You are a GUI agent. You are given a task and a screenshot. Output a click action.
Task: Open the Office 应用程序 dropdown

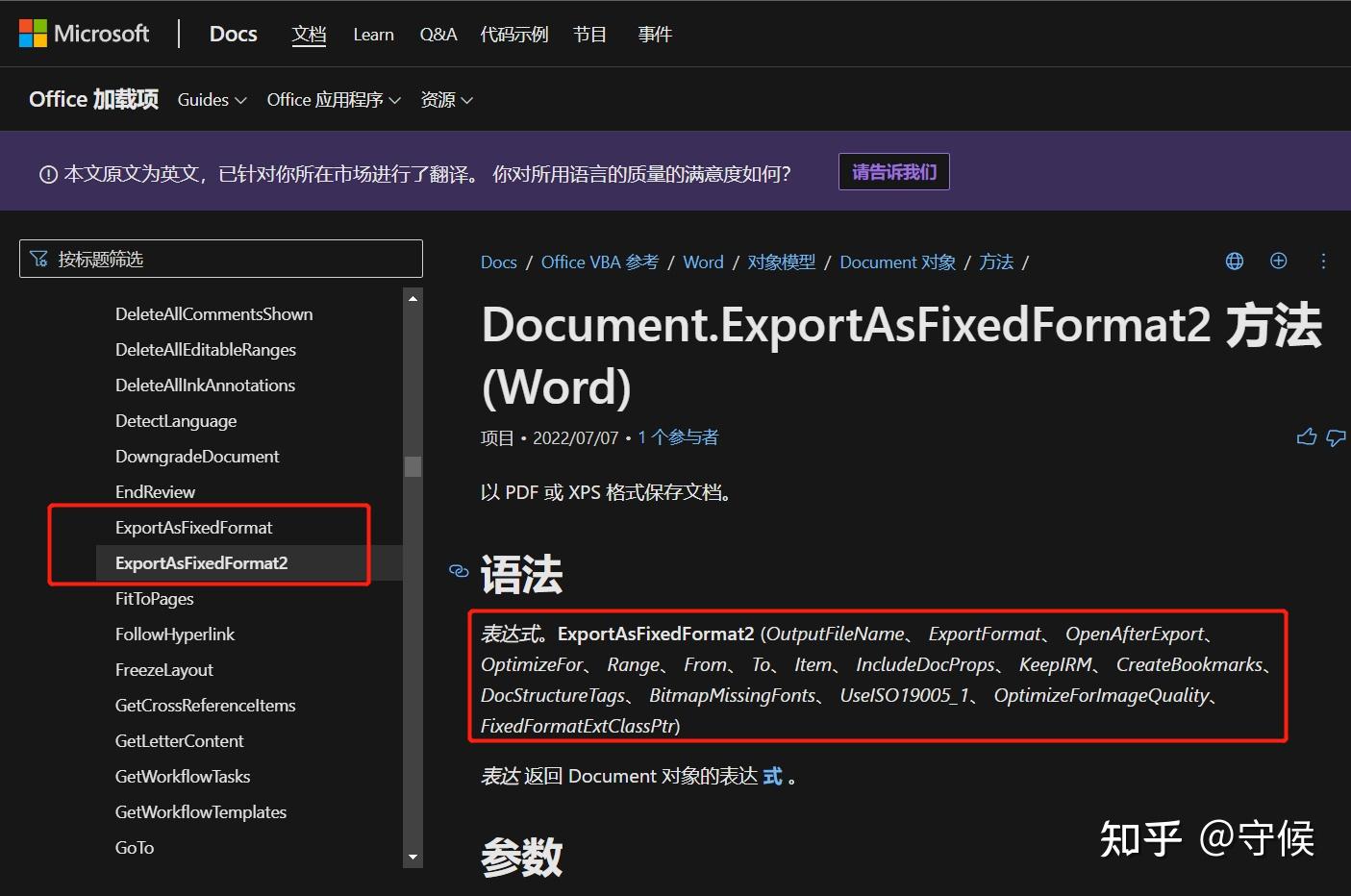click(x=333, y=99)
